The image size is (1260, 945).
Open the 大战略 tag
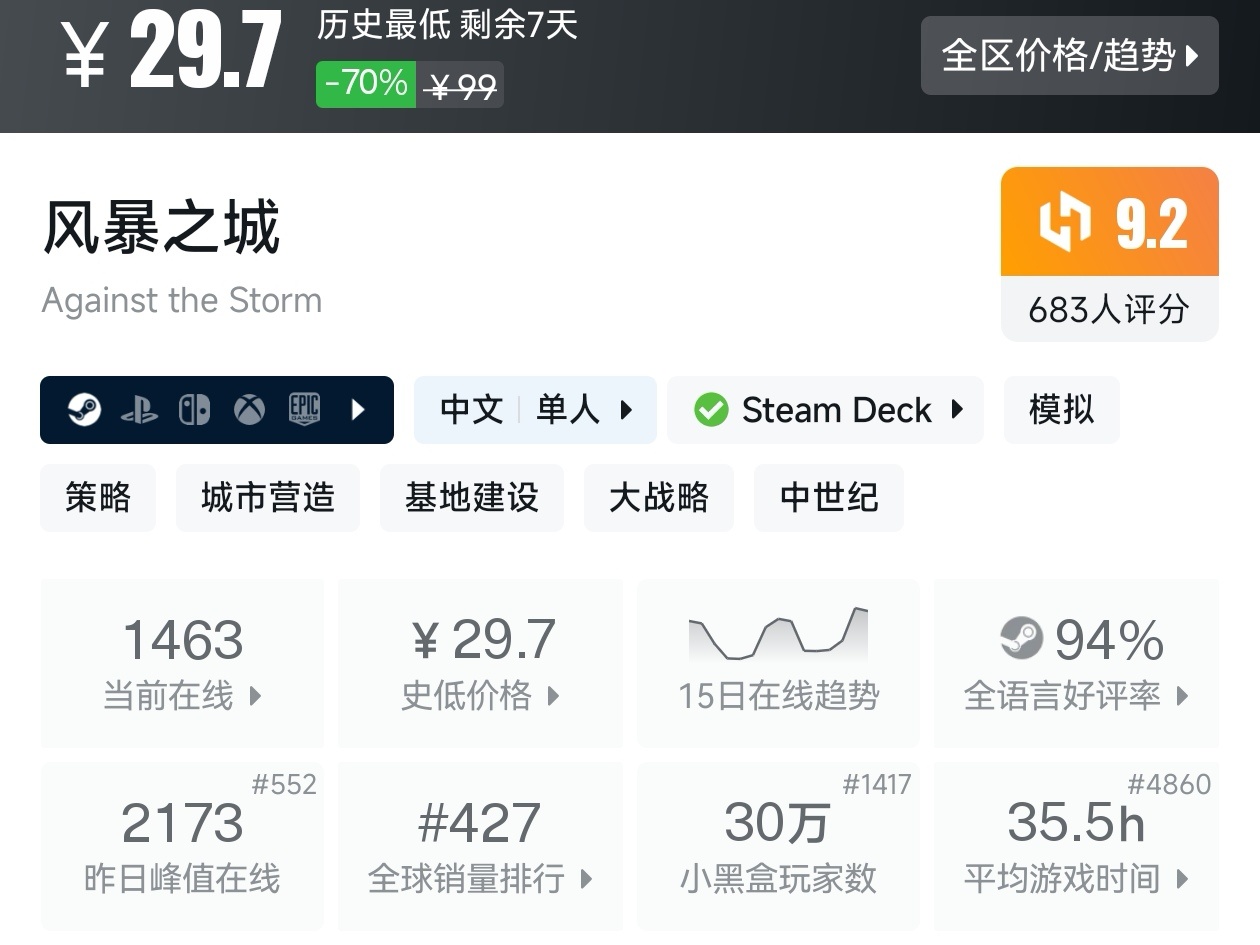tap(658, 497)
